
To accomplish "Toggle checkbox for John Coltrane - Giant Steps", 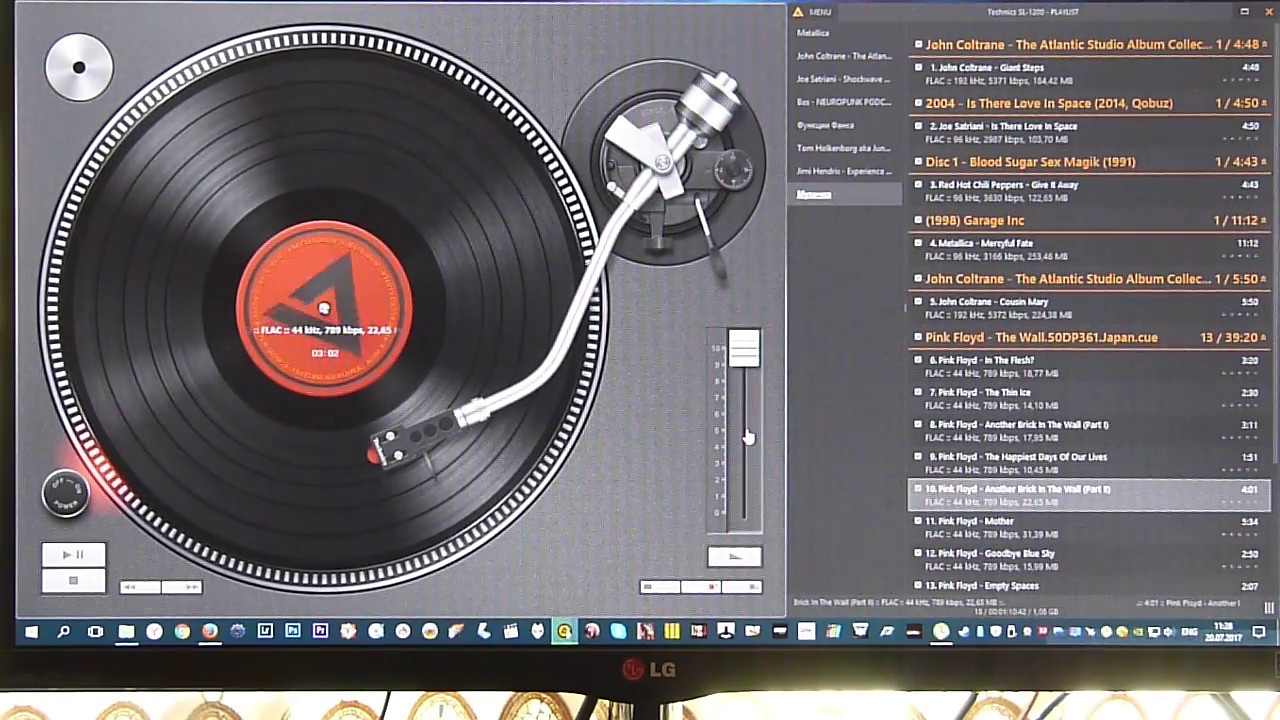I will pyautogui.click(x=918, y=68).
